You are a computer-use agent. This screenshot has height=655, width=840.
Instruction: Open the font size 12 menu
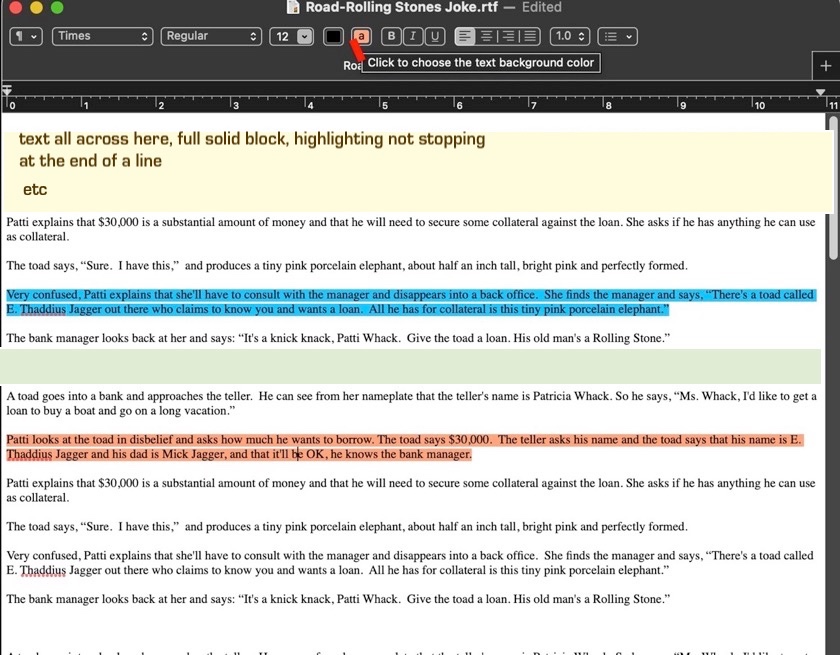tap(290, 36)
